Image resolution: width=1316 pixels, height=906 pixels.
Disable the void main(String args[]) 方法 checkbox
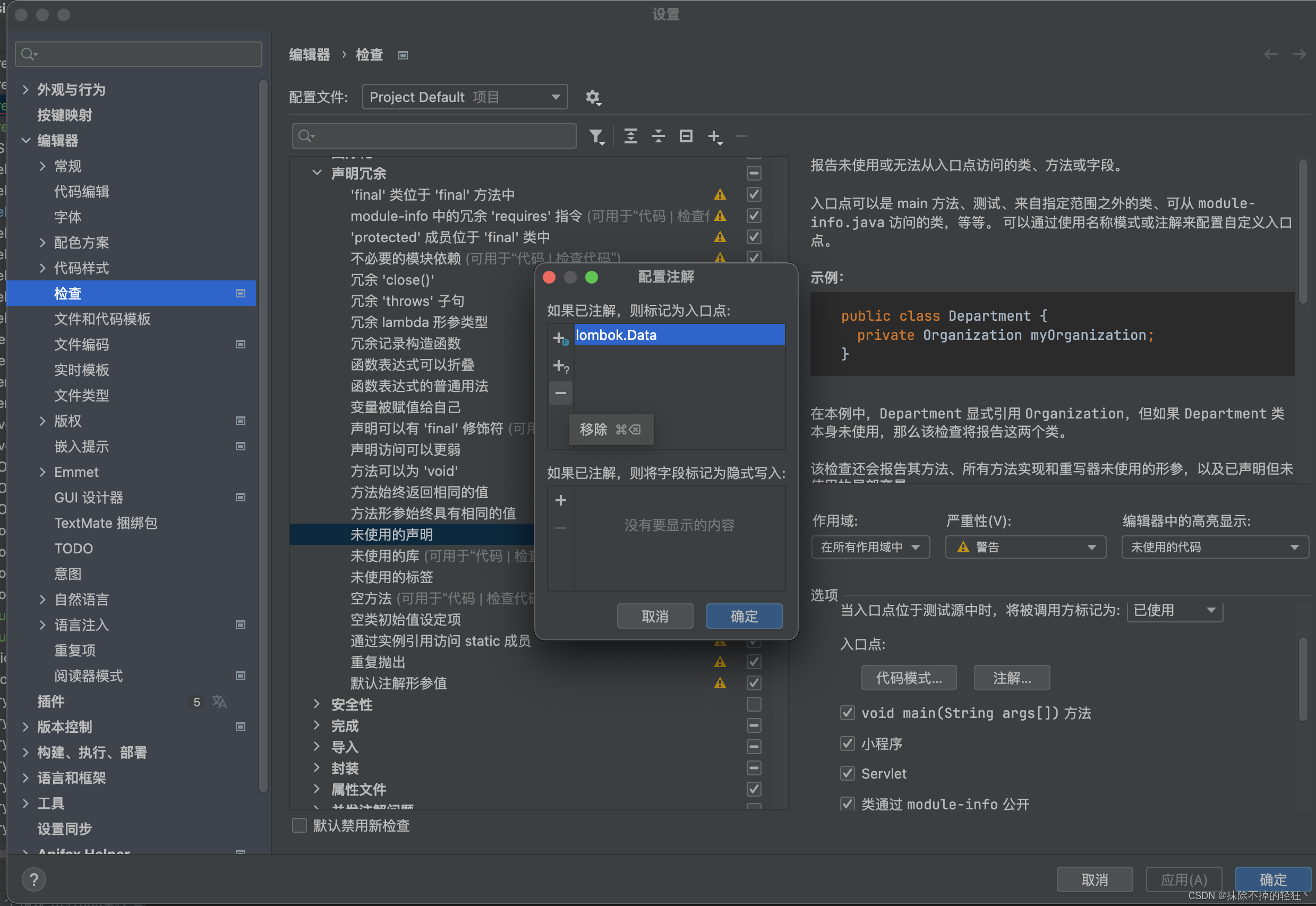point(847,713)
